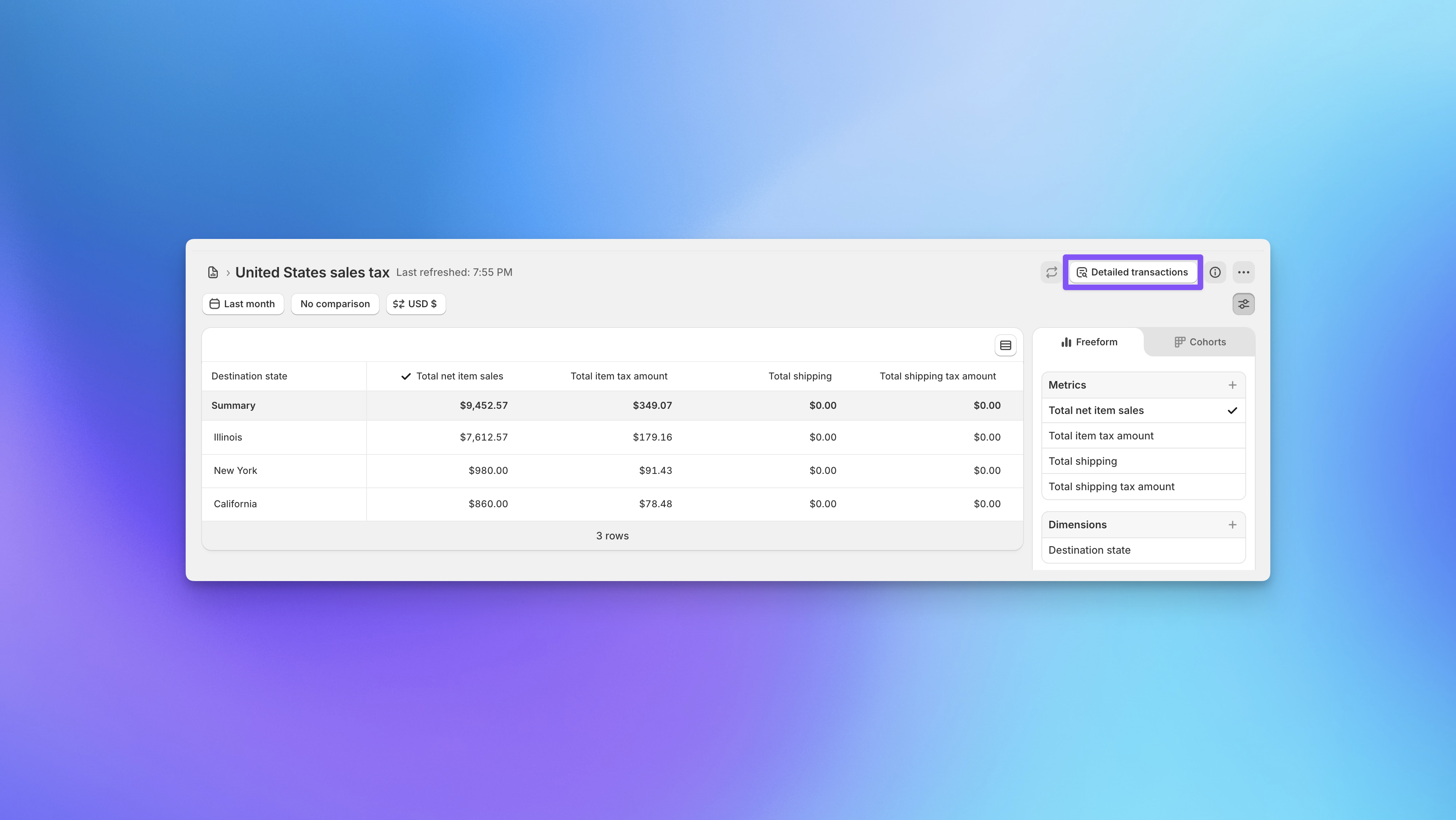This screenshot has width=1456, height=820.
Task: Toggle the display settings sliders icon
Action: coord(1243,304)
